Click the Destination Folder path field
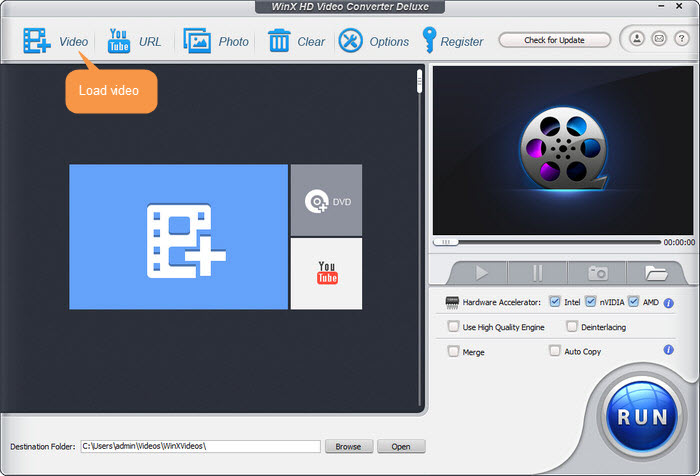 [200, 446]
